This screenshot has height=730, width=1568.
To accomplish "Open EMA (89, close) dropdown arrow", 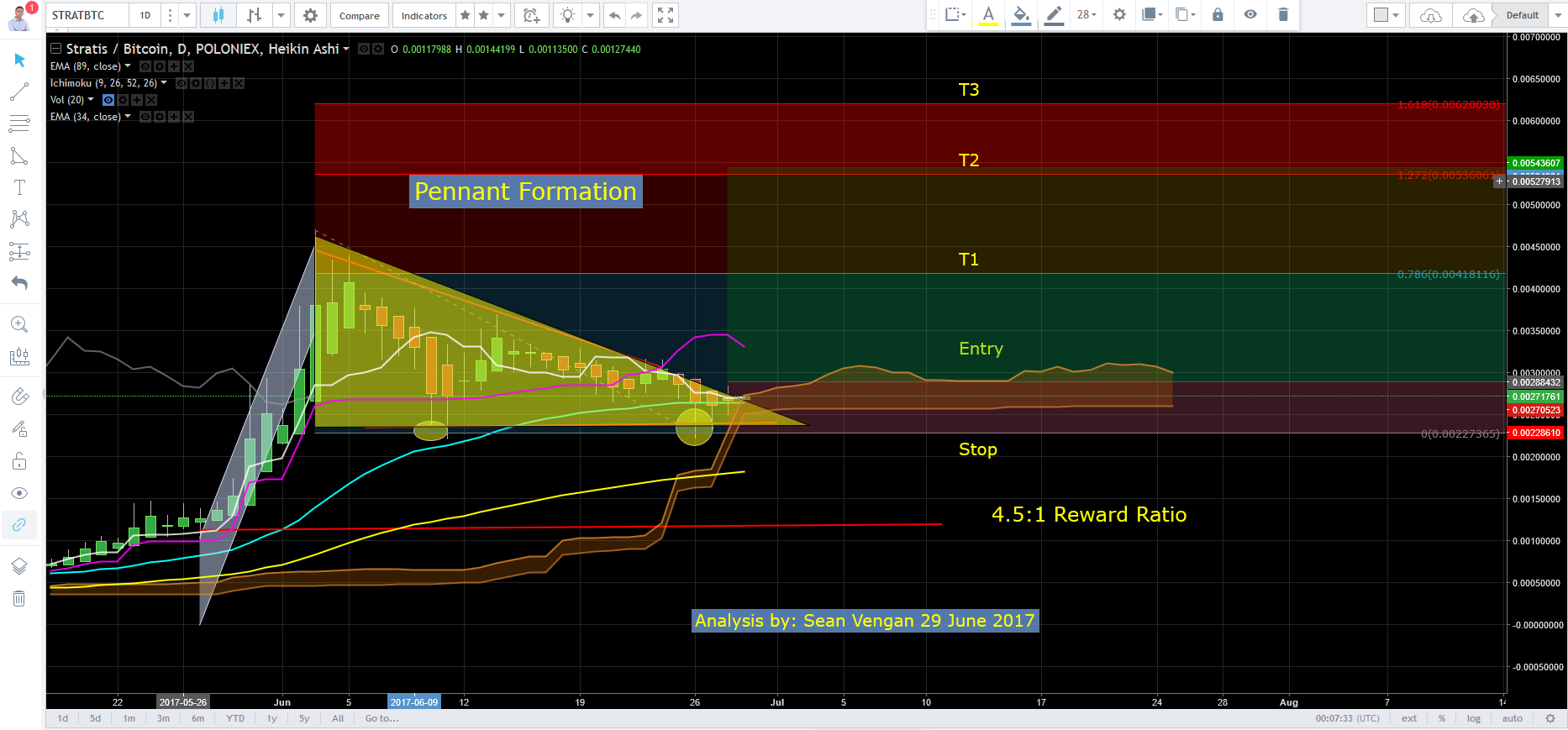I will pyautogui.click(x=128, y=66).
